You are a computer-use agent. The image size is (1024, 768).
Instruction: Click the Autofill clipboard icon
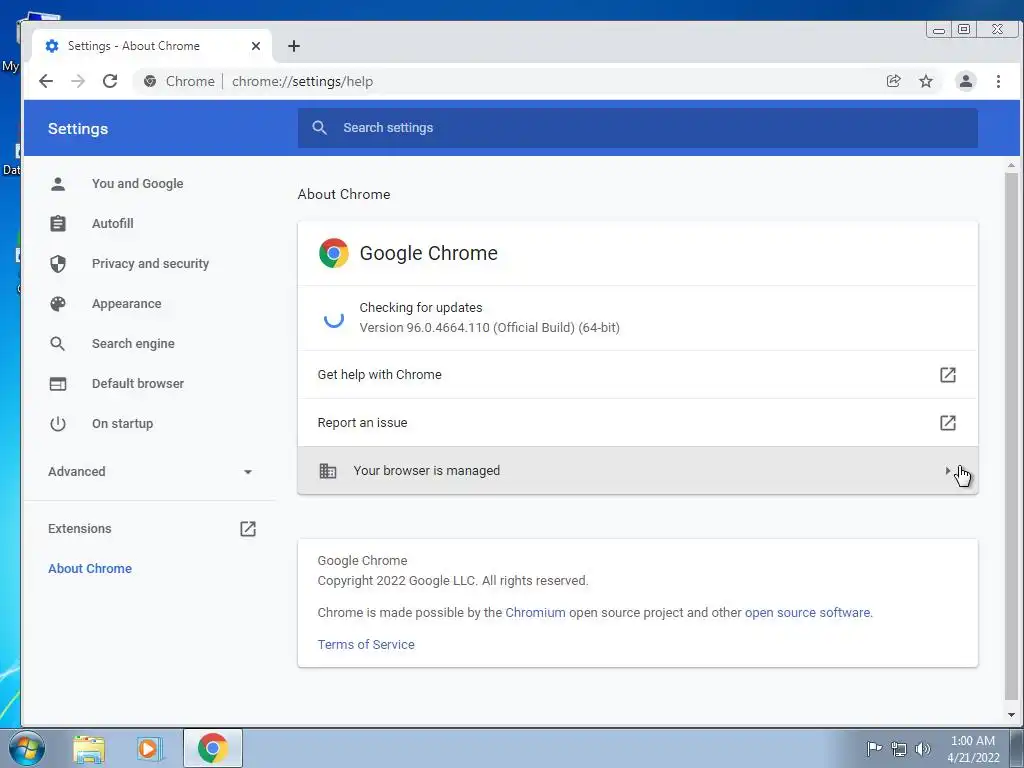coord(57,223)
